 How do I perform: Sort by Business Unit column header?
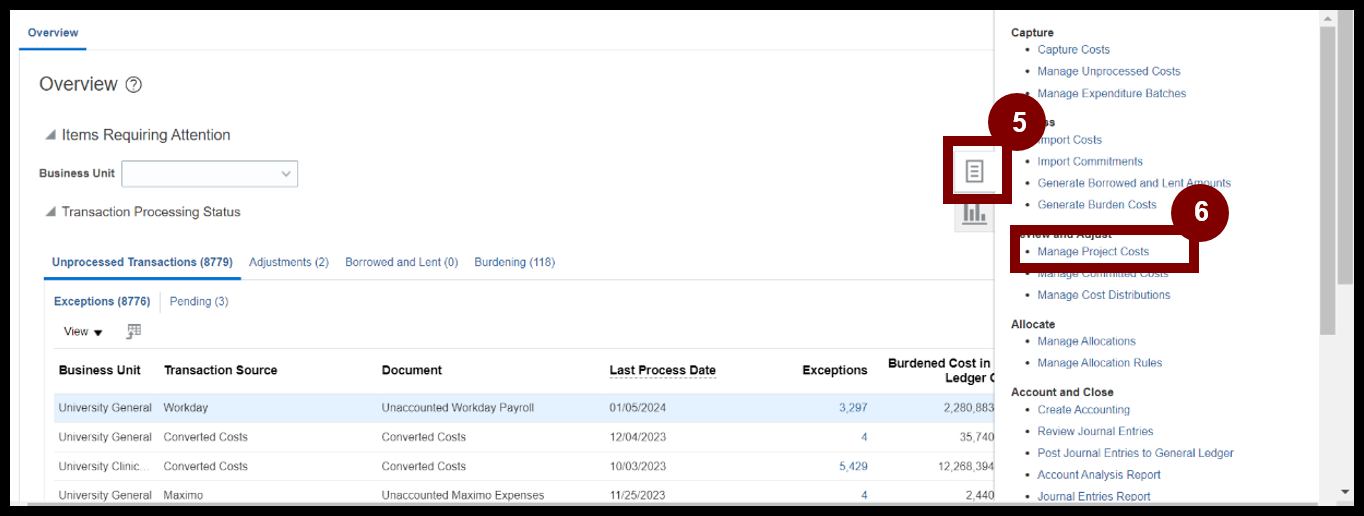click(x=100, y=370)
